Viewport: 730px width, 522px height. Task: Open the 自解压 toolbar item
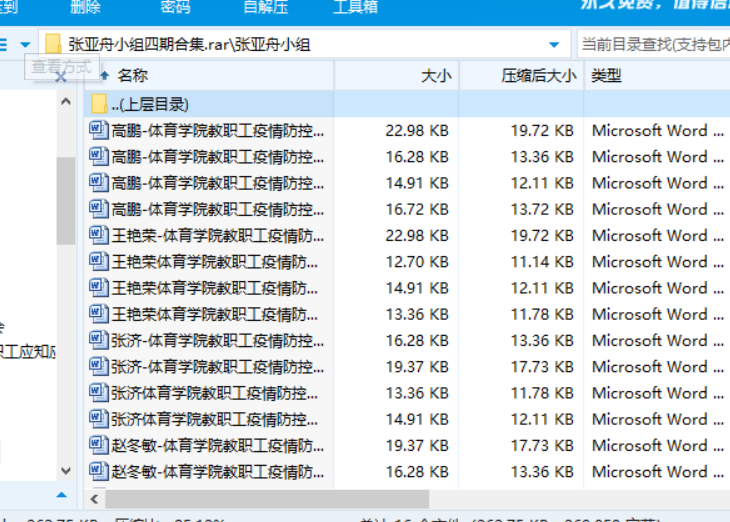tap(265, 7)
